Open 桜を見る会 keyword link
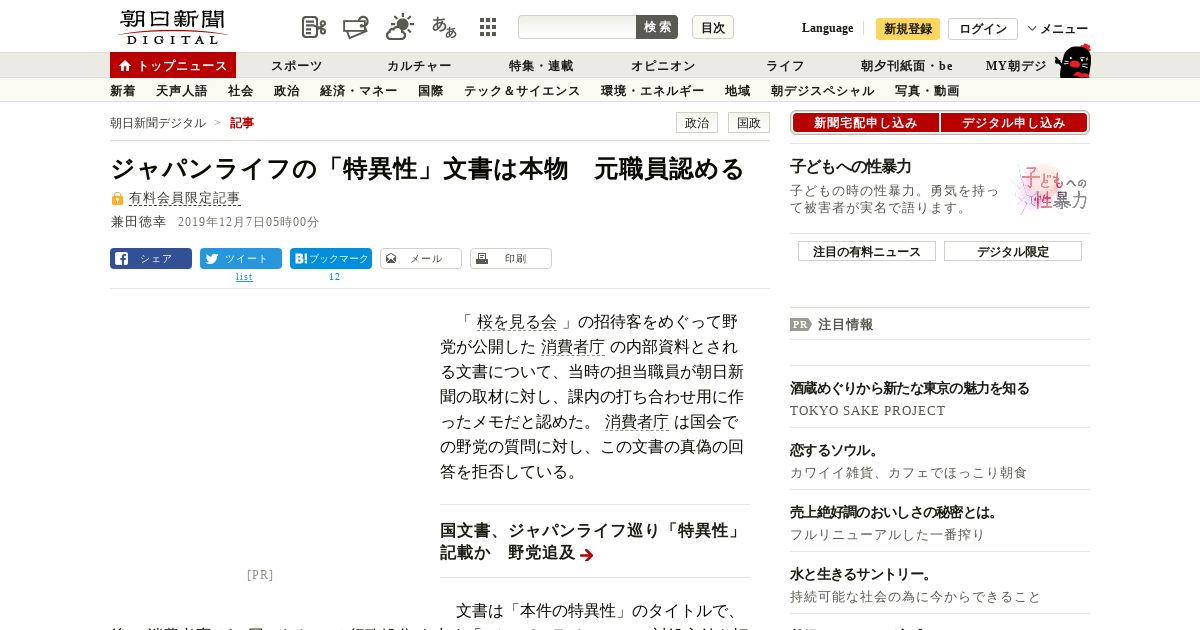The image size is (1200, 630). point(517,322)
